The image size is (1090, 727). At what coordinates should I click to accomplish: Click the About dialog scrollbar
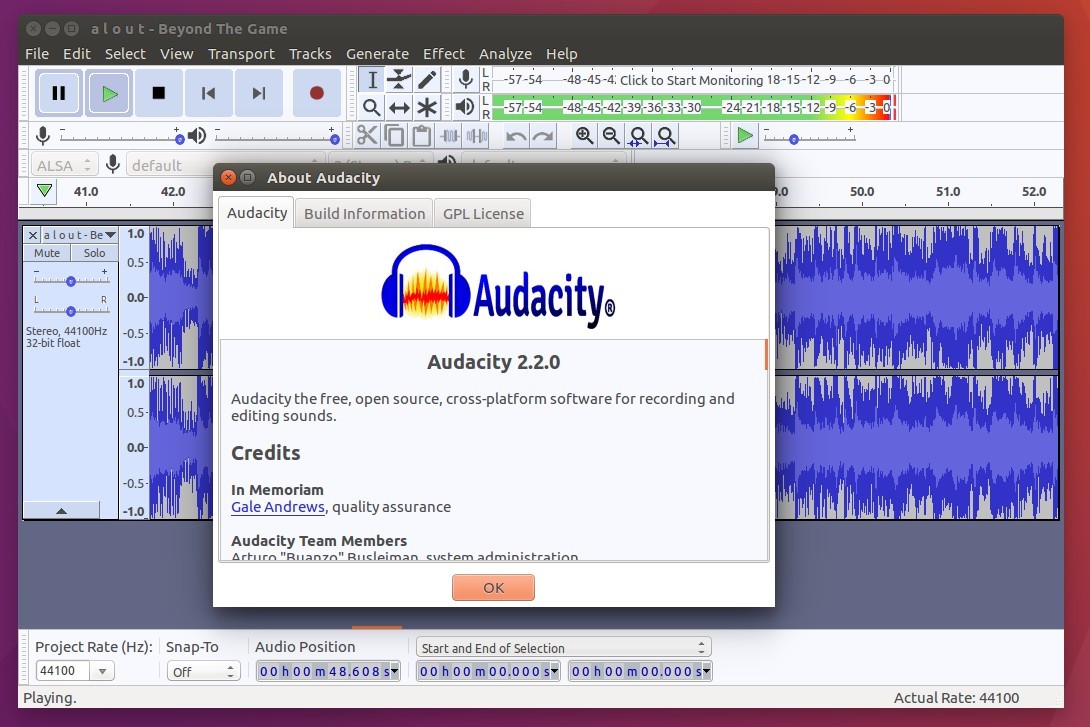pos(766,354)
